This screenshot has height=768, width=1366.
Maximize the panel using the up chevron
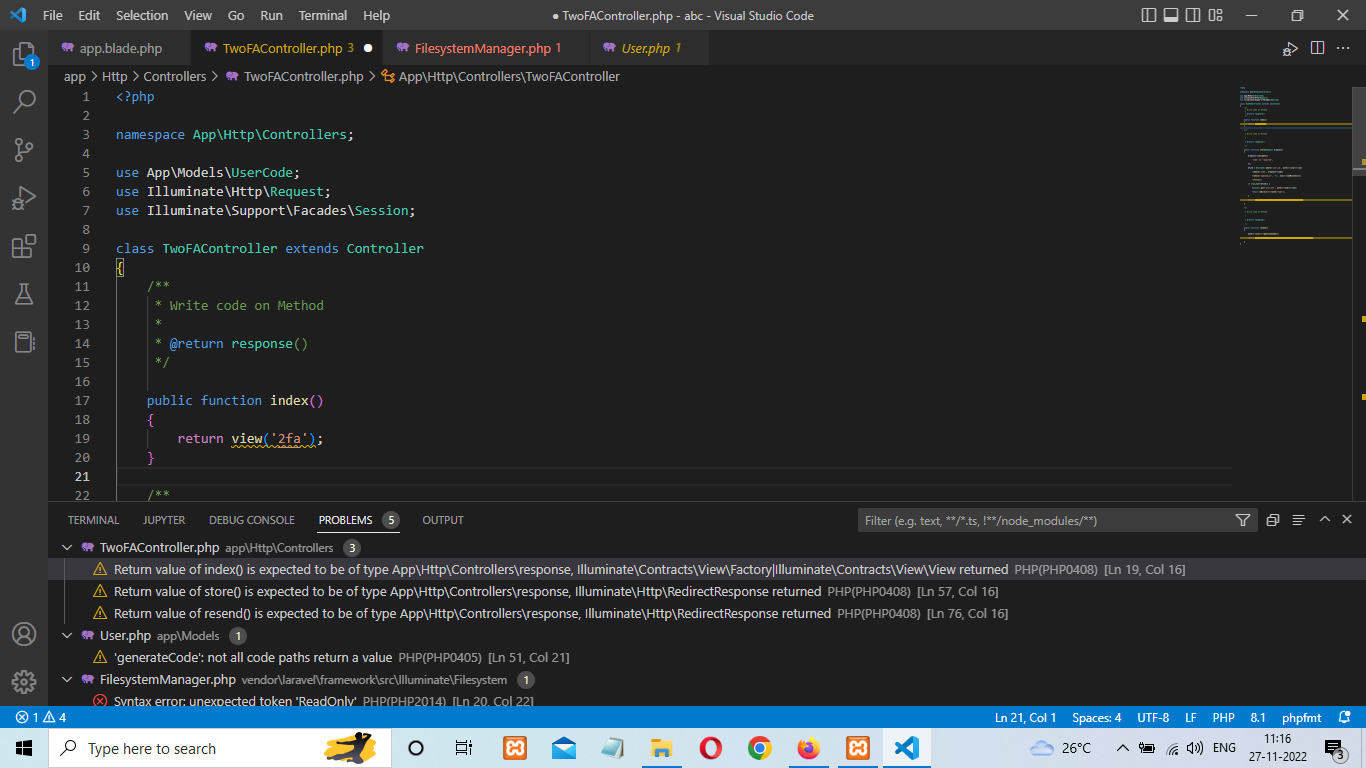click(x=1325, y=520)
